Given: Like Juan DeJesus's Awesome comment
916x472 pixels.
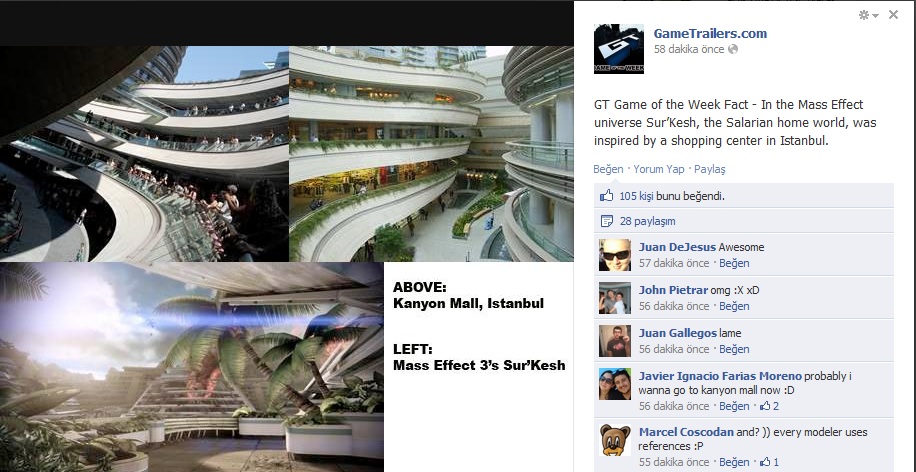Looking at the screenshot, I should click(x=734, y=263).
